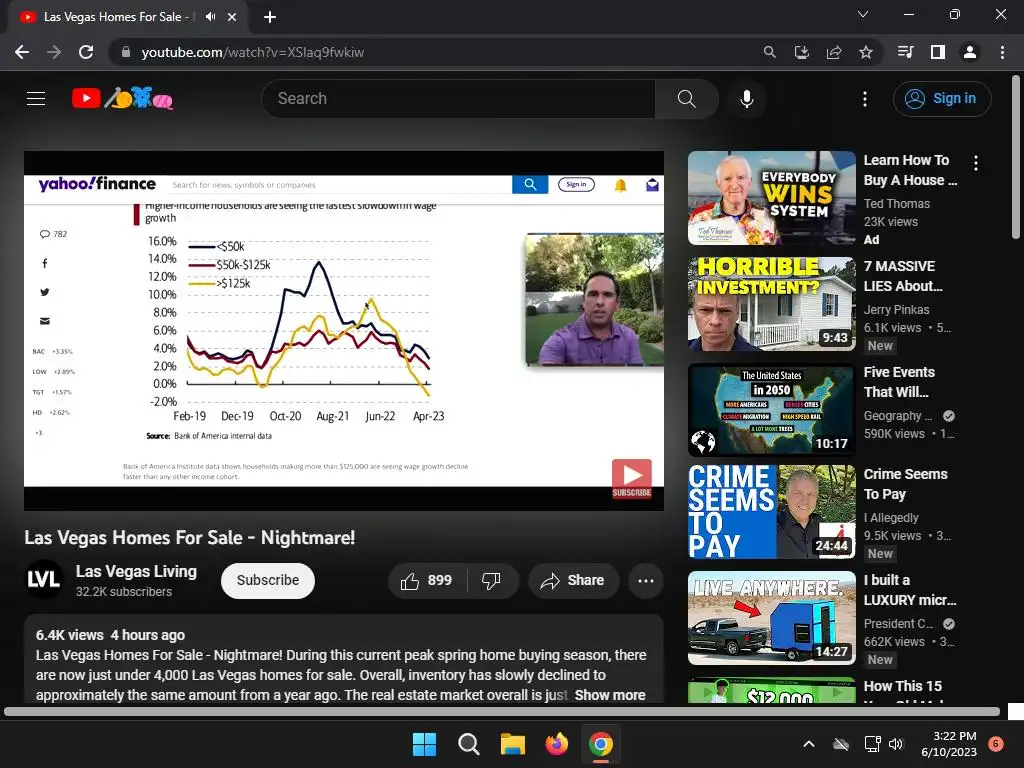Open the tab search chevron in the title bar
Viewport: 1024px width, 768px height.
[x=863, y=14]
